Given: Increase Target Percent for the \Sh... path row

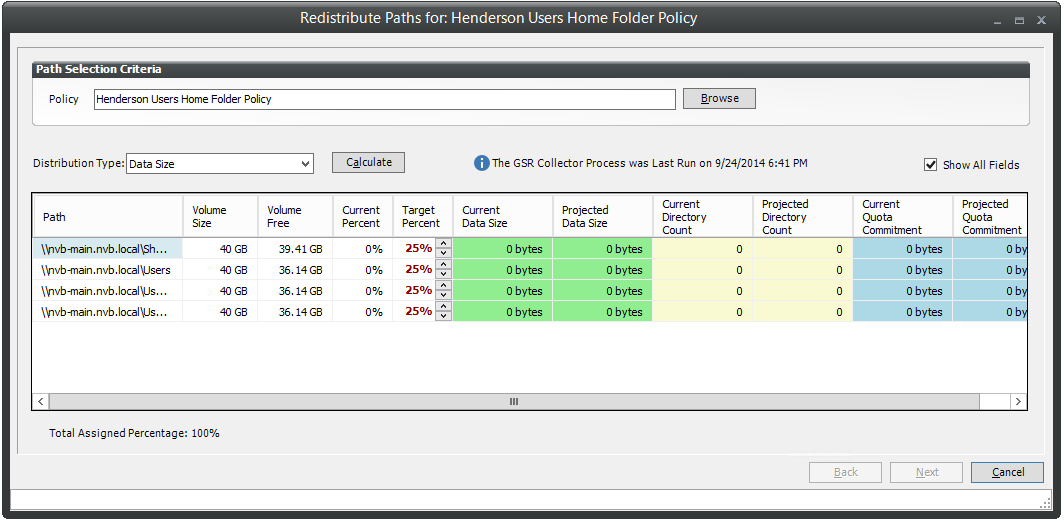Looking at the screenshot, I should click(x=444, y=244).
